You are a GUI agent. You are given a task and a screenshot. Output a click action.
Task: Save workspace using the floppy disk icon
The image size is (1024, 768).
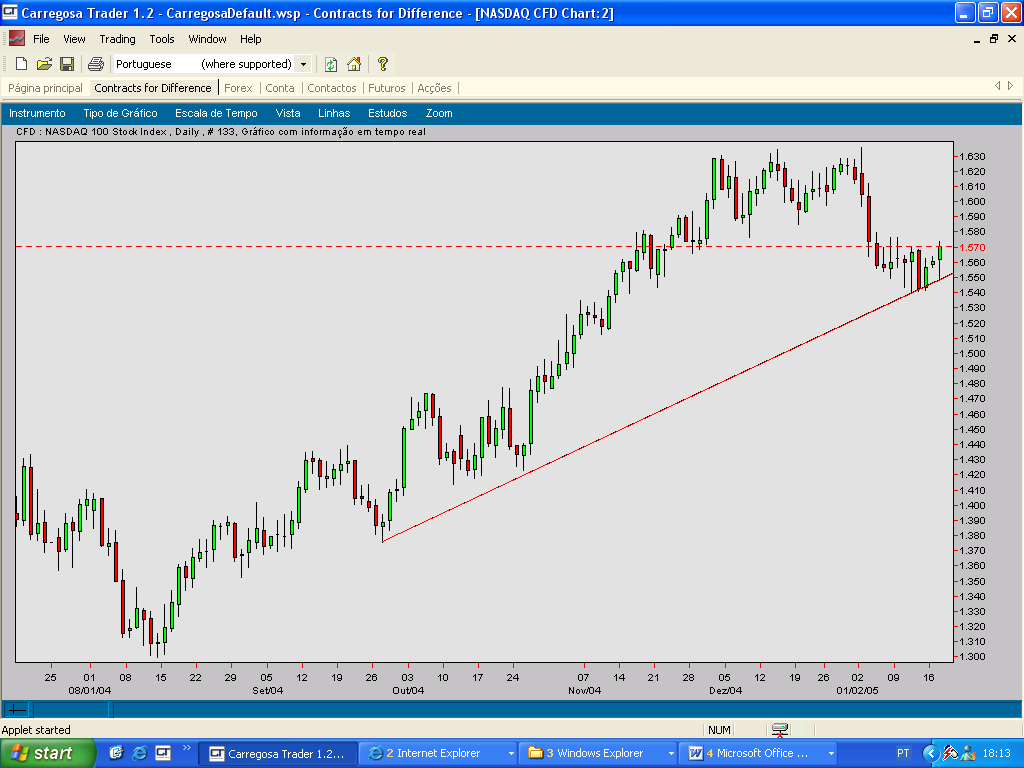[67, 64]
